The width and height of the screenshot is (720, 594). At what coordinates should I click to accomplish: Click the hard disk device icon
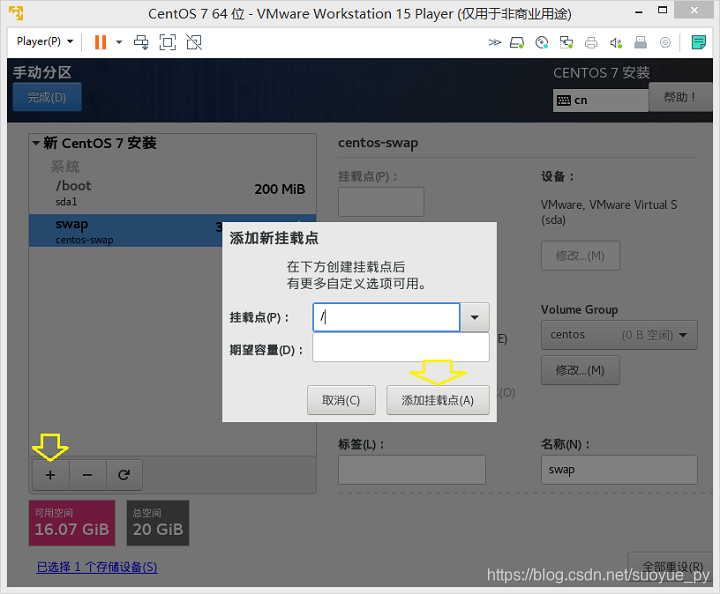pos(517,43)
